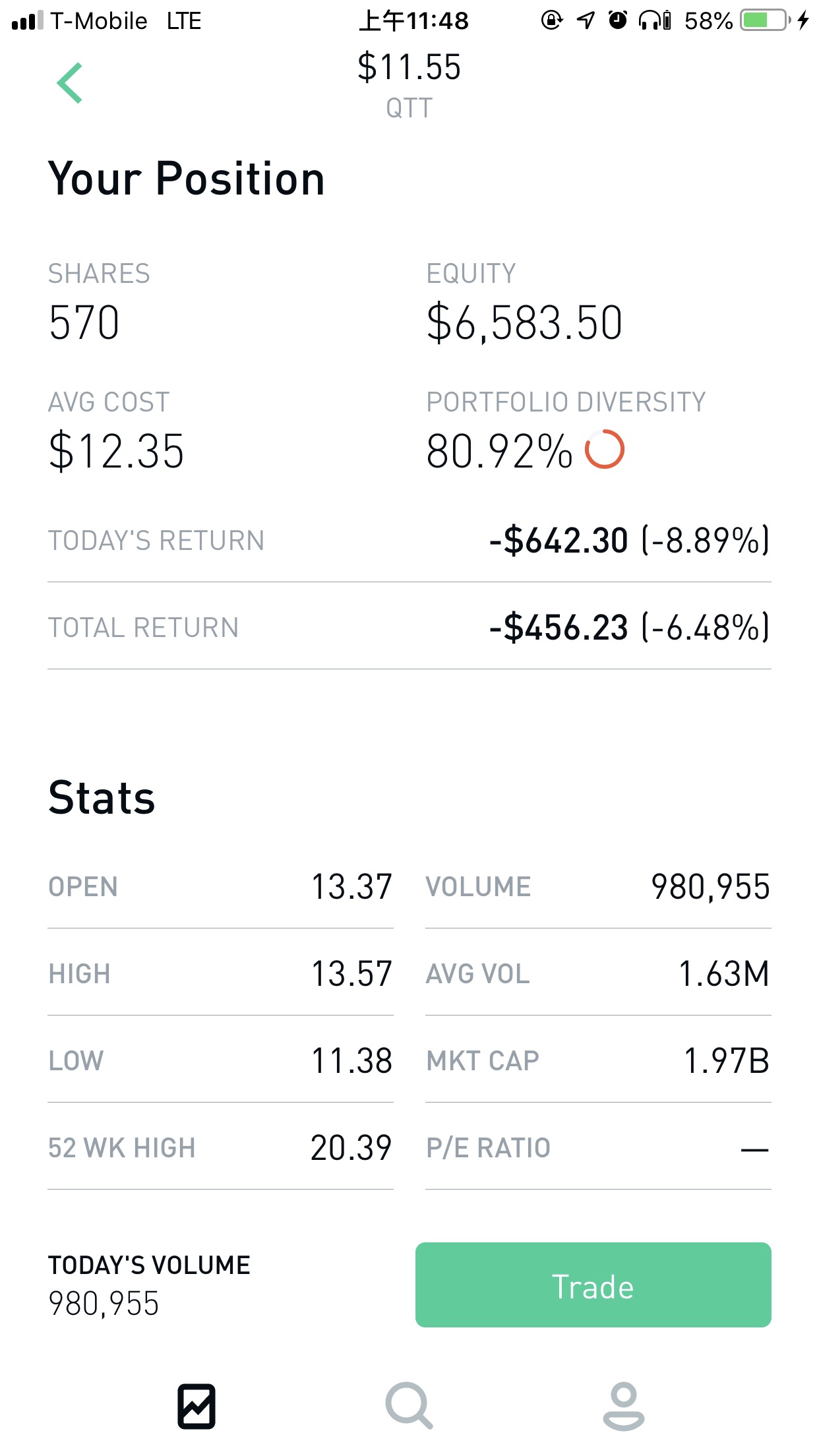The image size is (819, 1456).
Task: Tap the Equity value $6,583.50
Action: coord(524,323)
